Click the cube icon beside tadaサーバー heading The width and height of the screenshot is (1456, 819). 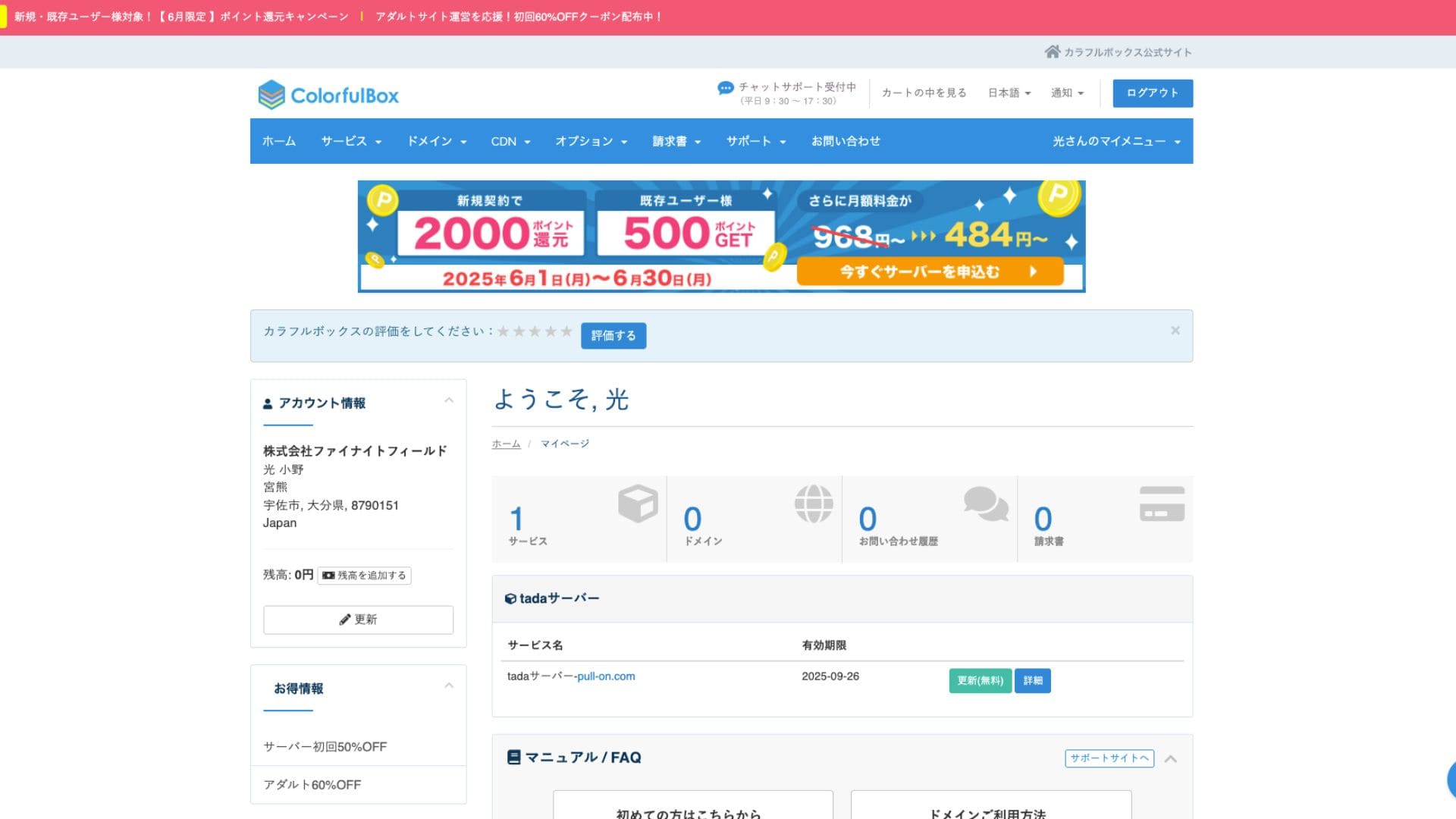tap(510, 599)
